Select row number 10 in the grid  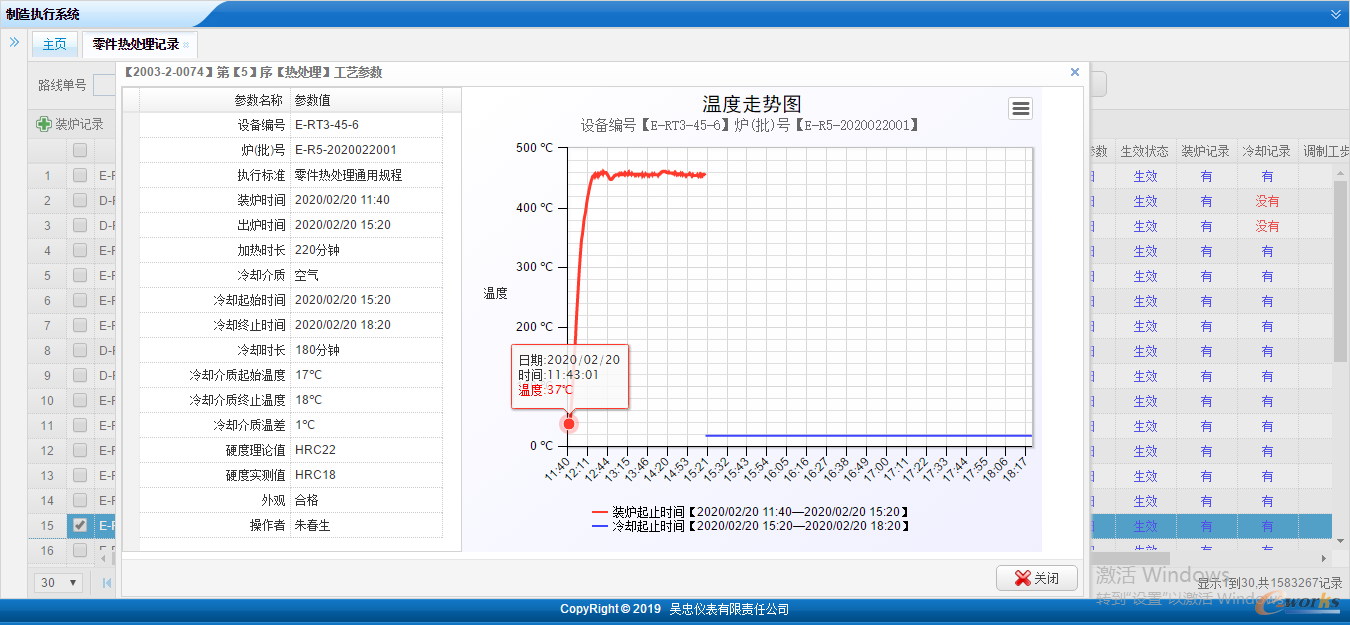tap(47, 400)
